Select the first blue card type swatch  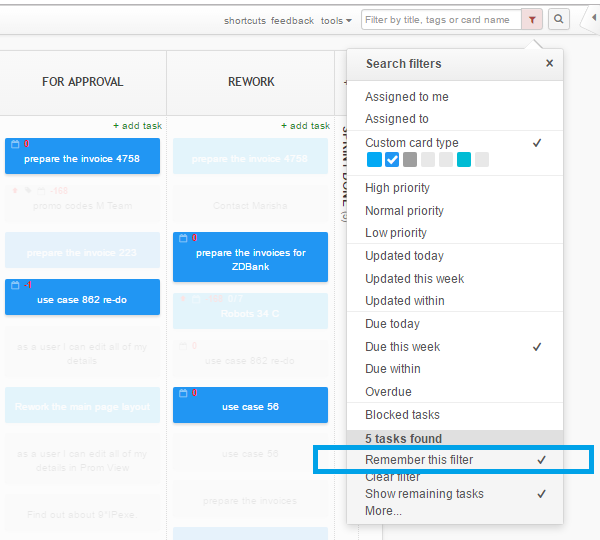coord(374,160)
